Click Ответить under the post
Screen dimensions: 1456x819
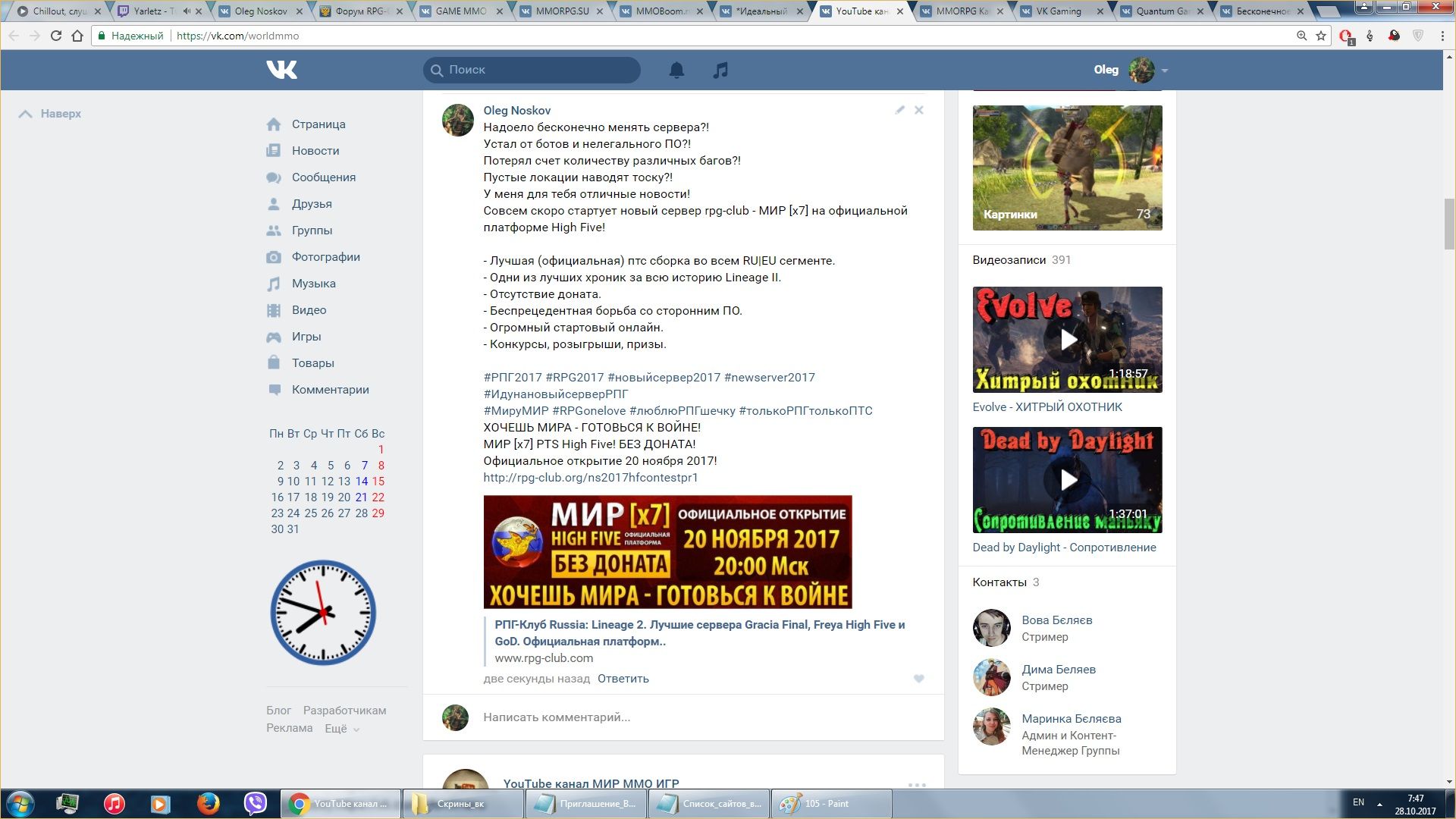[623, 679]
